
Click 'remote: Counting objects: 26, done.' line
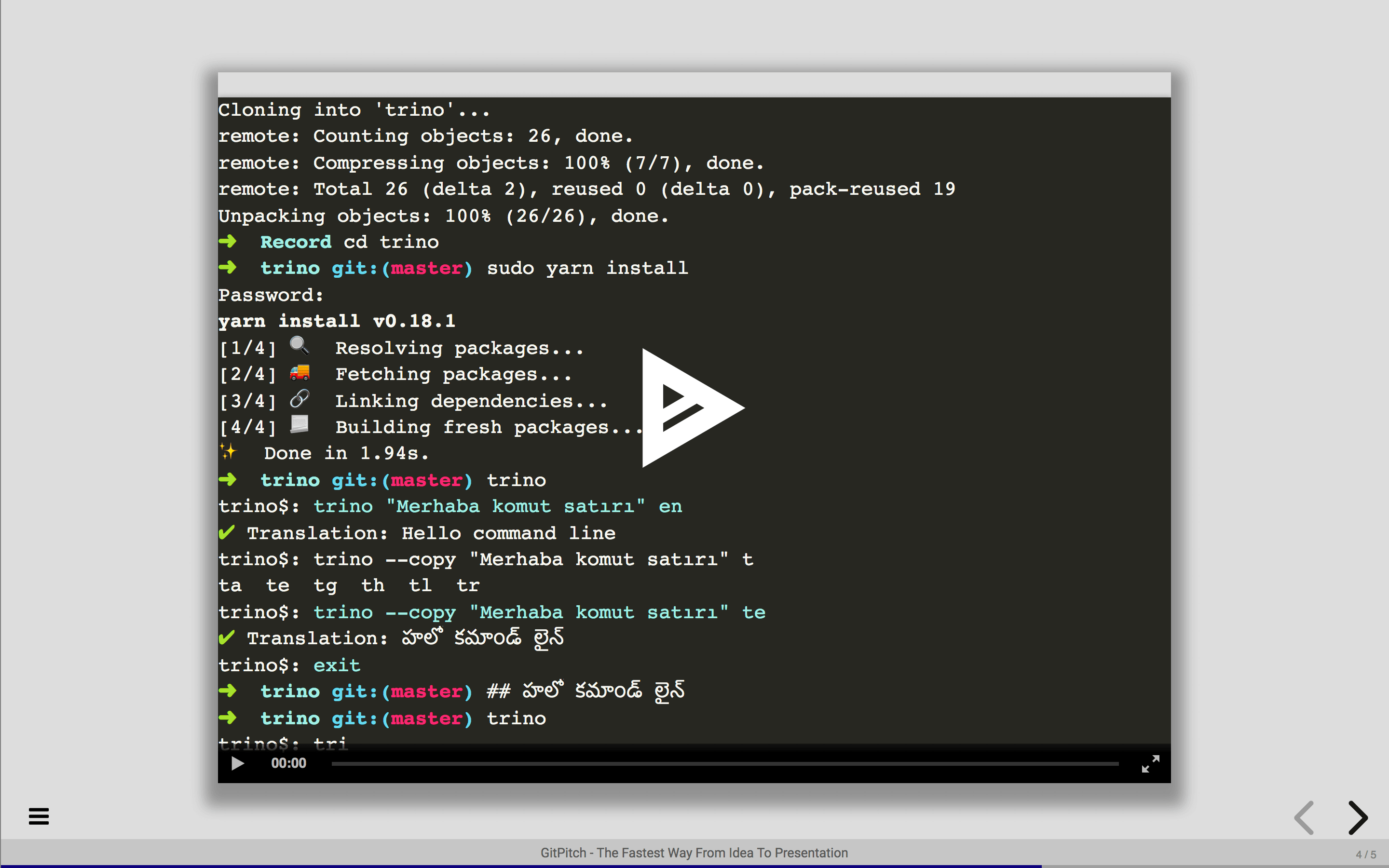point(425,136)
